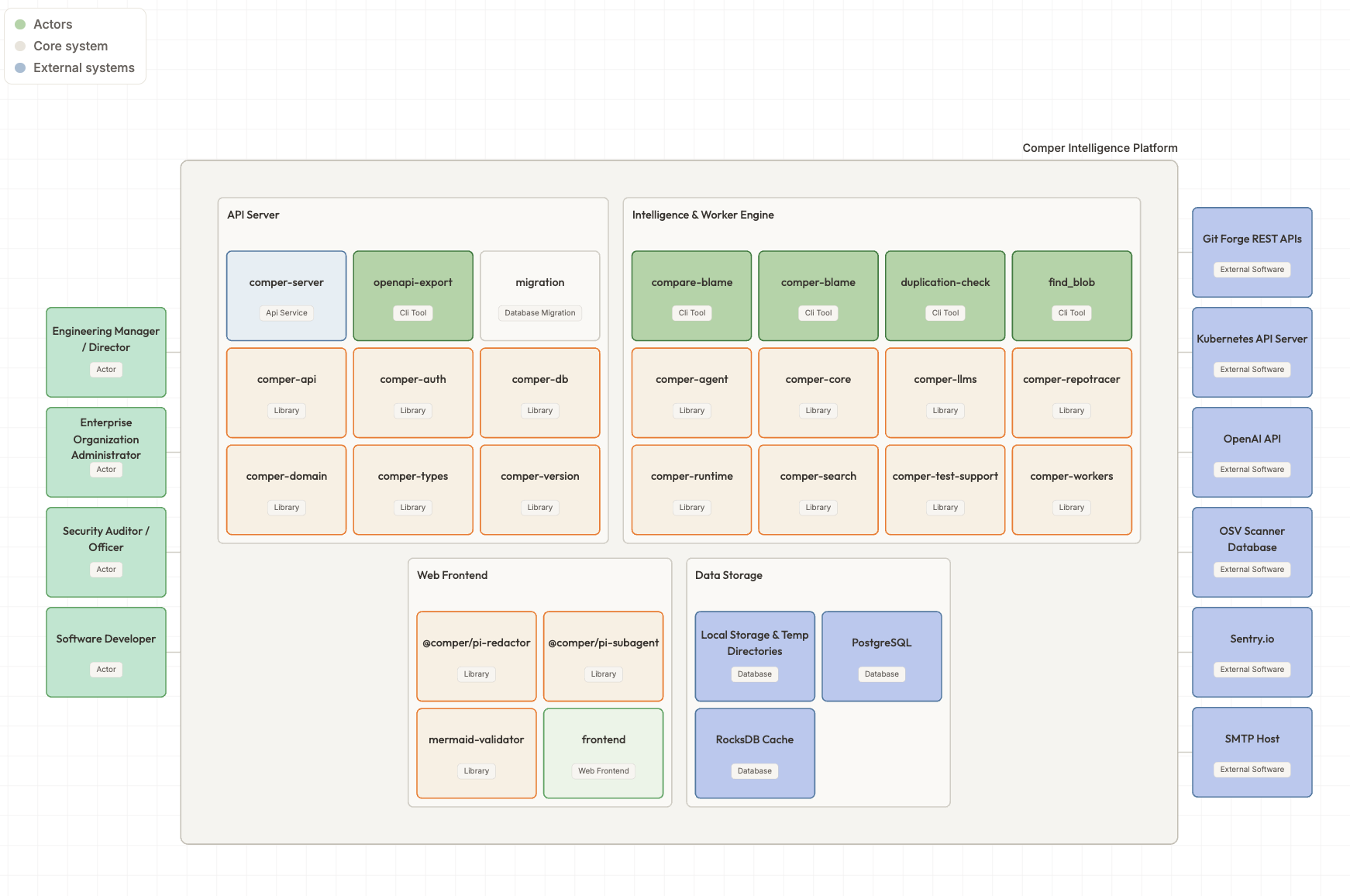Click the @comper/pi-redactor library node
The height and width of the screenshot is (896, 1350).
pos(477,656)
